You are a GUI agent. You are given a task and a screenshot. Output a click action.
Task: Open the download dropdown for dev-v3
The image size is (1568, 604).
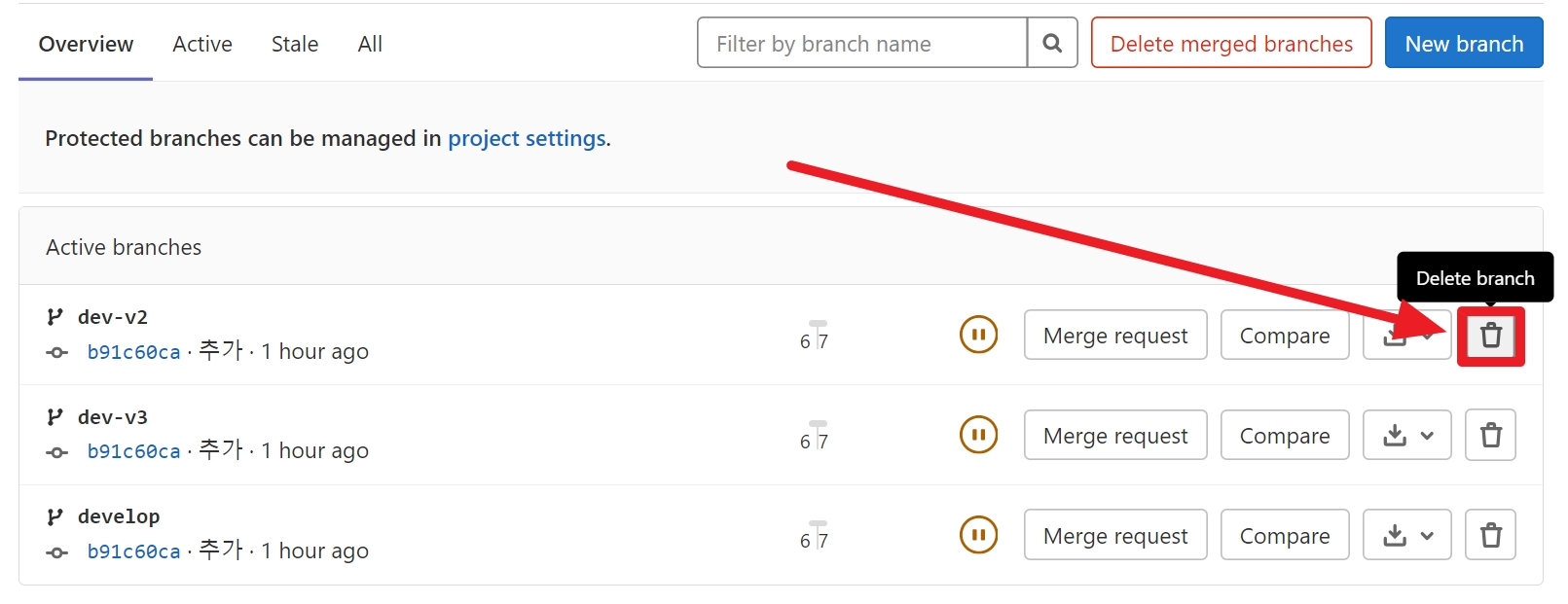pyautogui.click(x=1406, y=435)
